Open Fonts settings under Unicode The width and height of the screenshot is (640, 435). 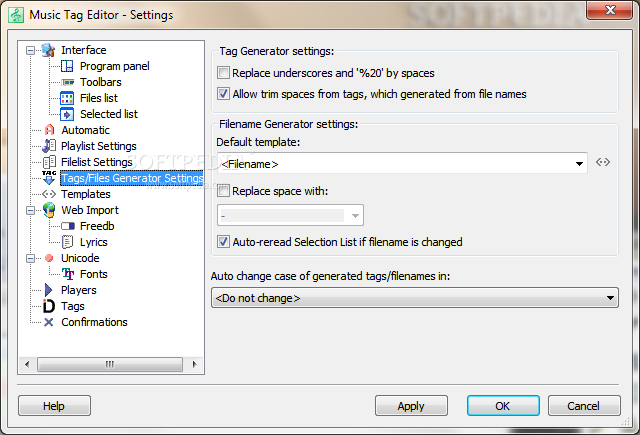tap(93, 274)
